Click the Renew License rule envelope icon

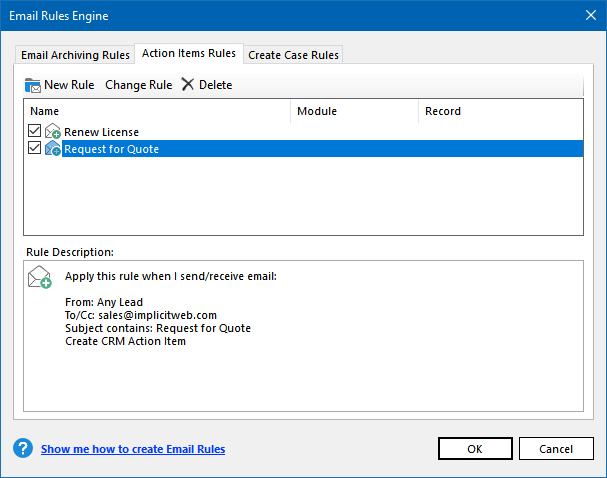53,132
